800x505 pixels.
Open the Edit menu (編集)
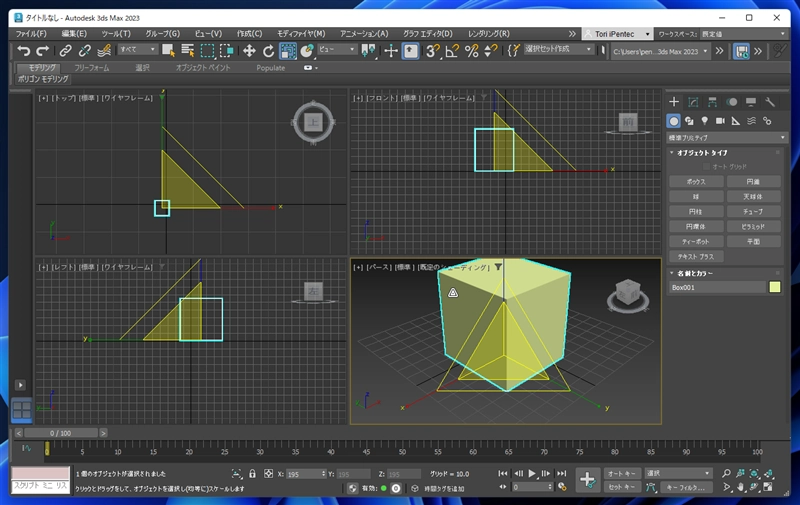(74, 34)
